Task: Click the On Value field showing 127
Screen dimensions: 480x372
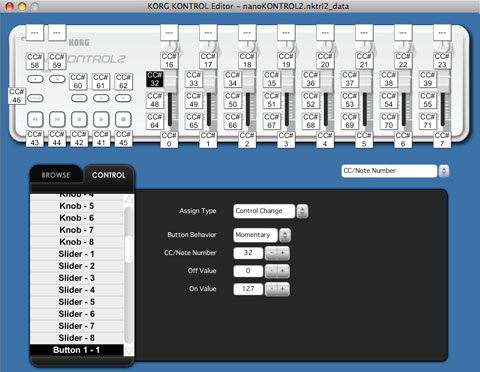Action: pos(248,289)
